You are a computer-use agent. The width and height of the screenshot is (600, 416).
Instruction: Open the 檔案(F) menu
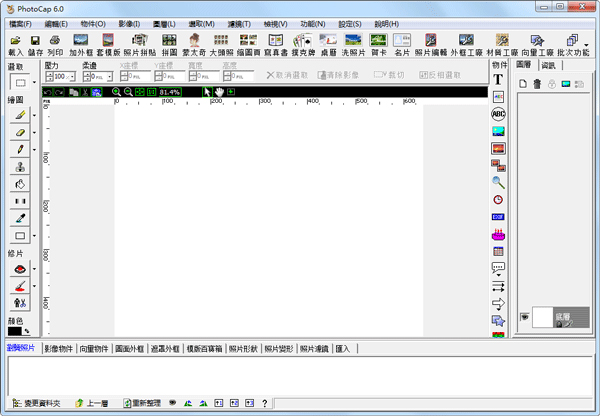pyautogui.click(x=20, y=24)
